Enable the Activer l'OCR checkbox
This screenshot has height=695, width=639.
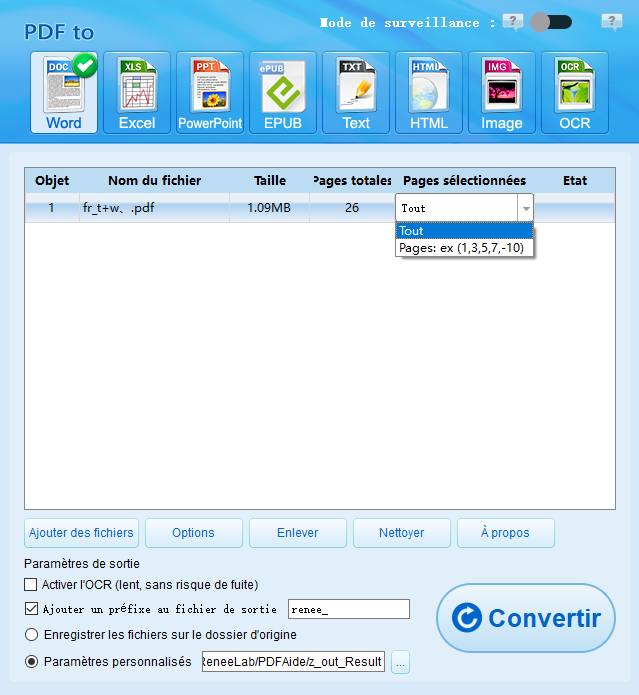tap(31, 585)
